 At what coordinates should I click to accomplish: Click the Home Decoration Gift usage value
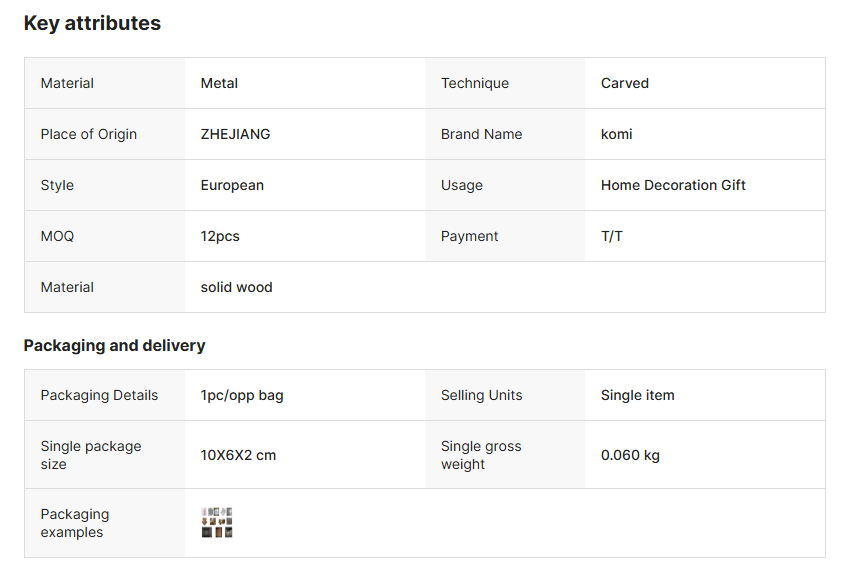673,185
